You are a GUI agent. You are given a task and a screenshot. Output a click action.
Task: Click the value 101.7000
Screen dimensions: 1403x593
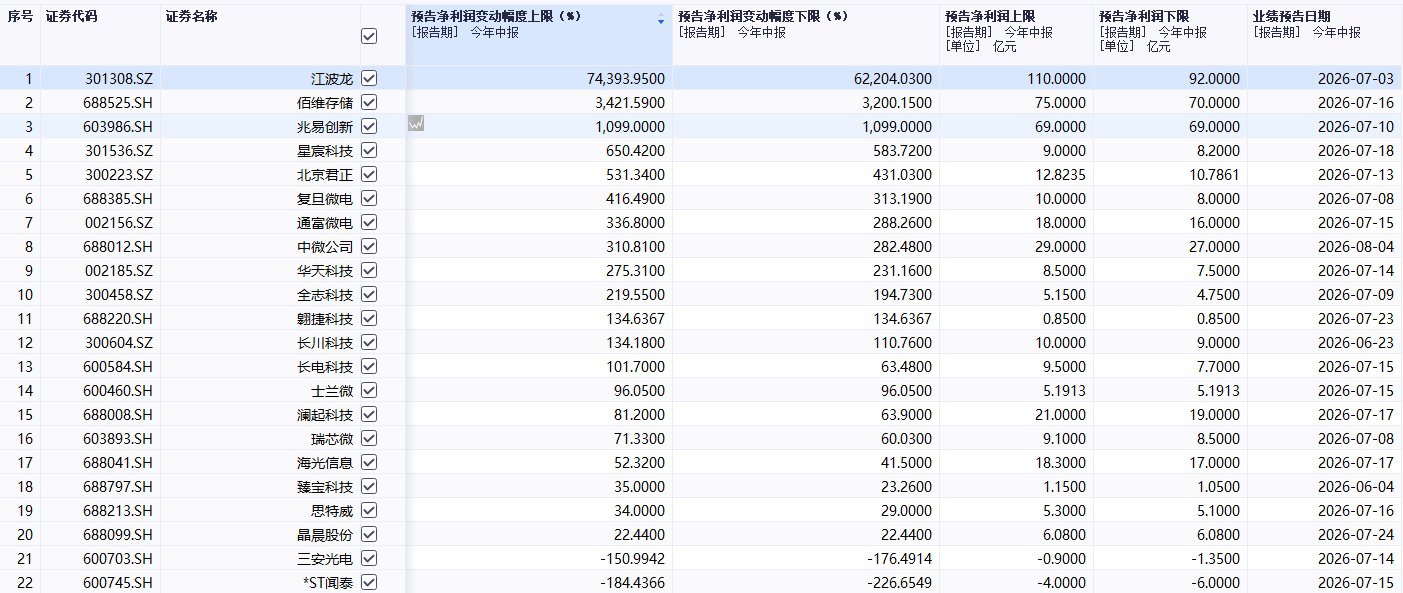[636, 366]
